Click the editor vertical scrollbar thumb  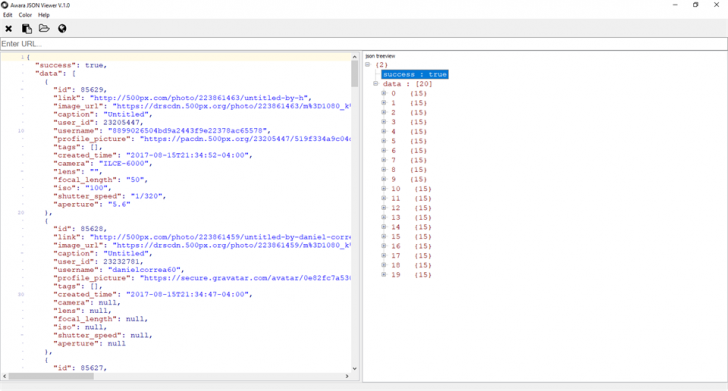point(354,74)
